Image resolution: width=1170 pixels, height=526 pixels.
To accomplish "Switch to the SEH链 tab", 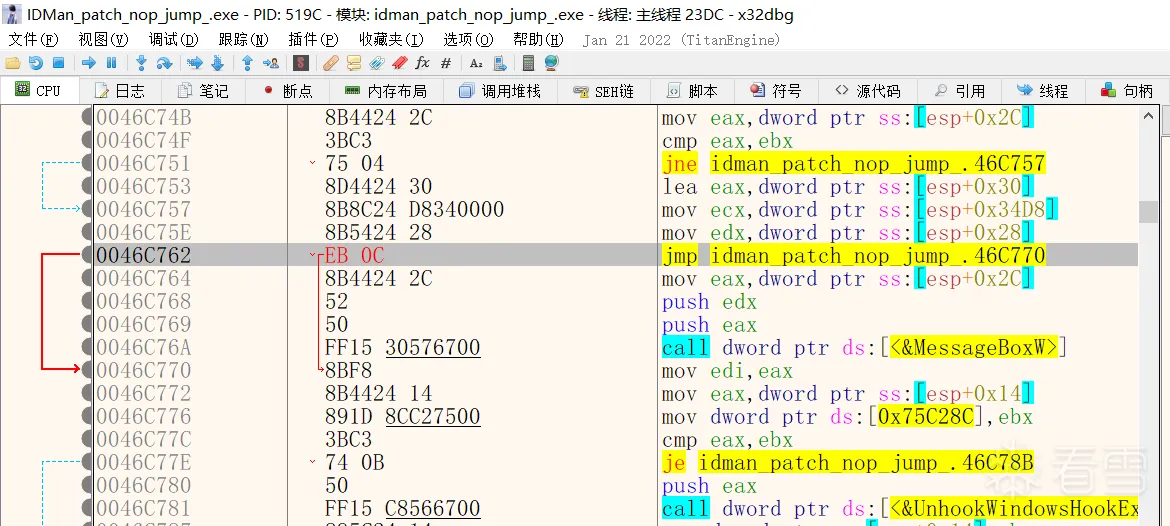I will (604, 91).
